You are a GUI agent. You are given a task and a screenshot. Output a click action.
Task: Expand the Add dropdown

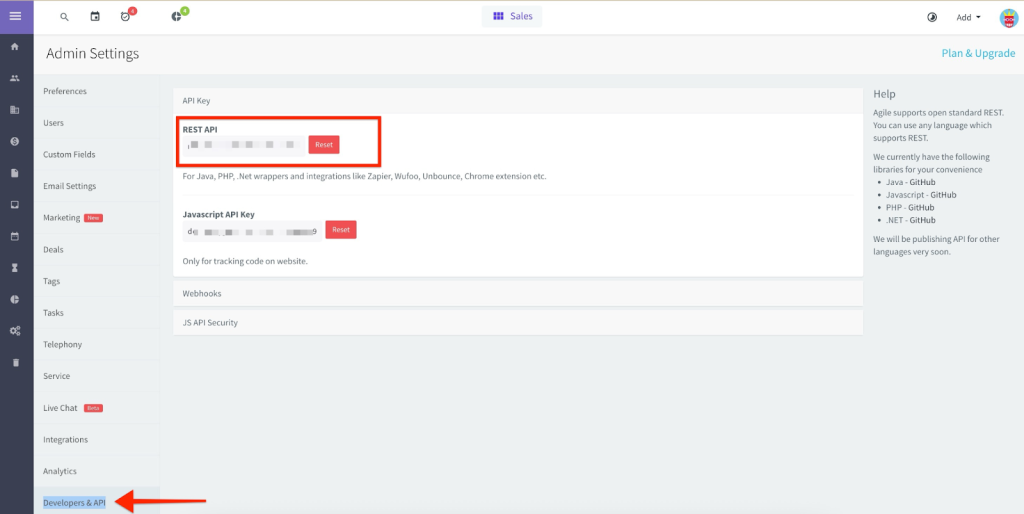(x=968, y=18)
